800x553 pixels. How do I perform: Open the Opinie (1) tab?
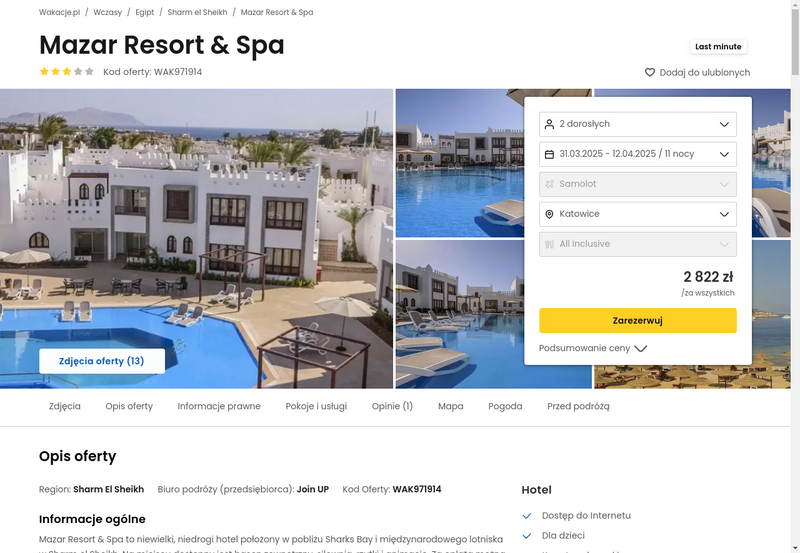[x=392, y=406]
